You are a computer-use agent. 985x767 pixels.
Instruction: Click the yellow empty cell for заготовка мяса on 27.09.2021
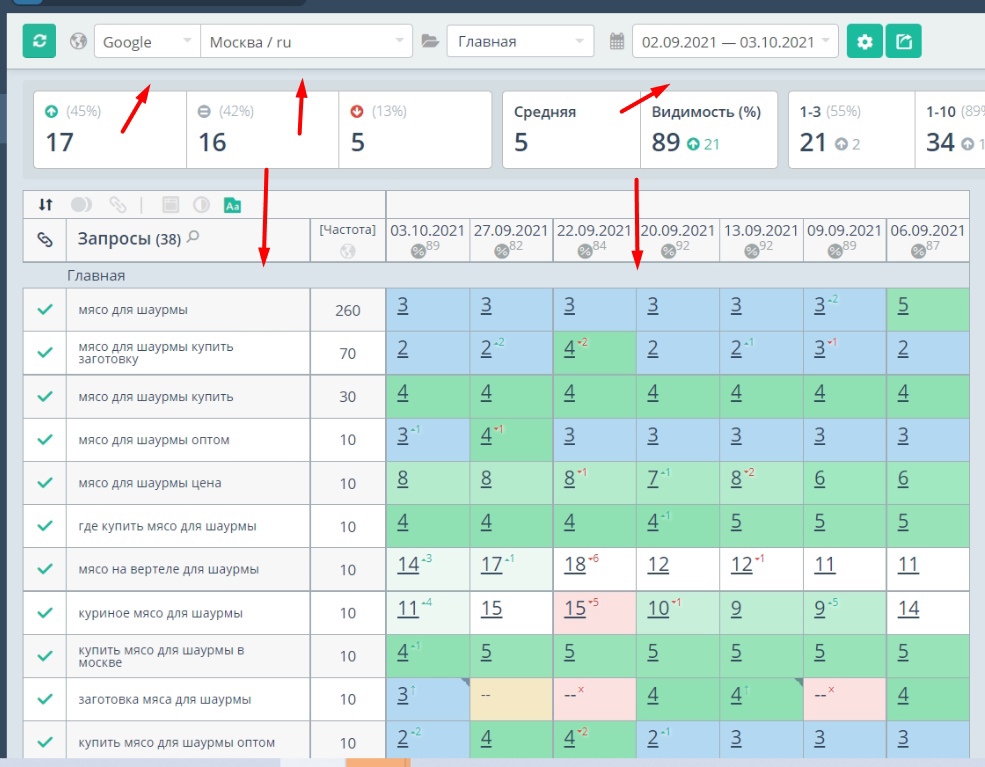[511, 699]
